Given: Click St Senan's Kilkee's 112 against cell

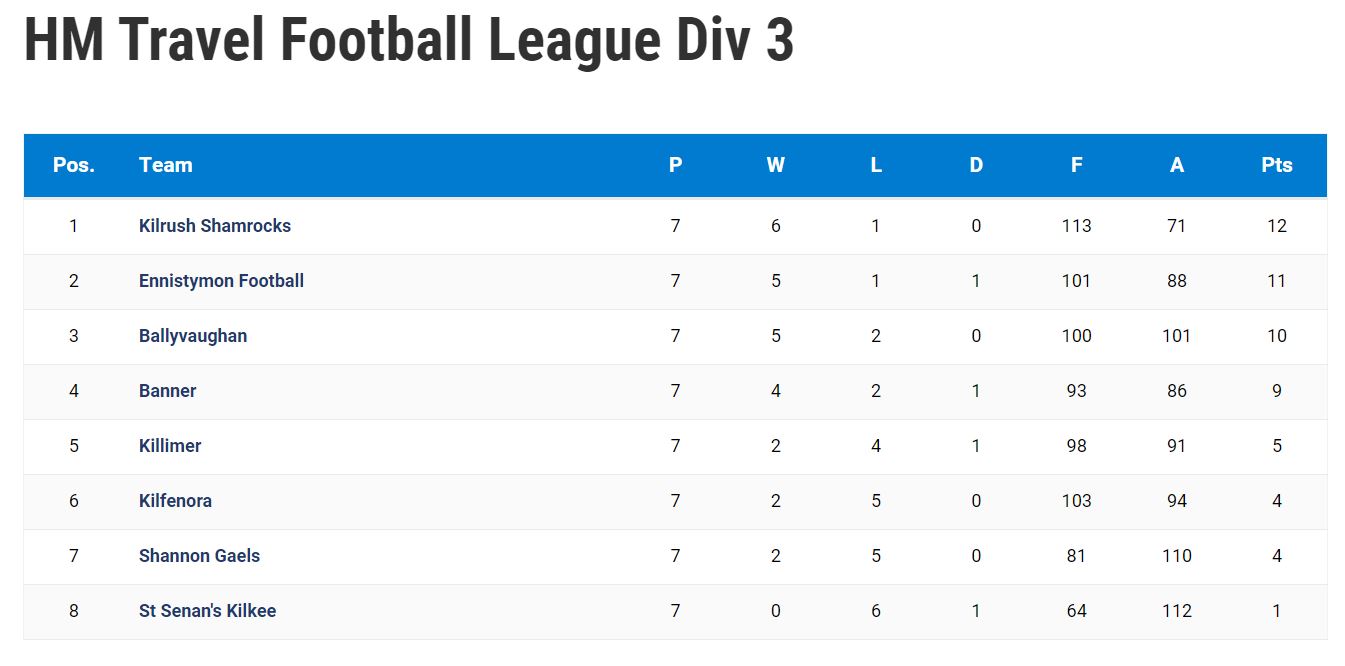Looking at the screenshot, I should click(x=1177, y=611).
